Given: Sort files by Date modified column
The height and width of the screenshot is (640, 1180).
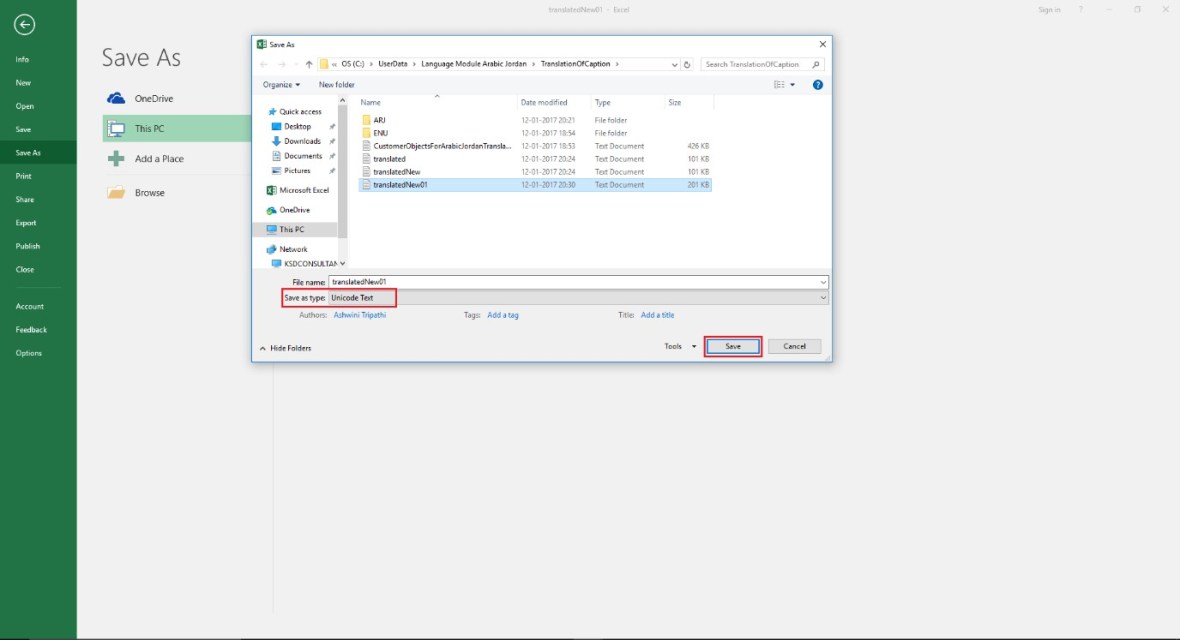Looking at the screenshot, I should (x=544, y=103).
